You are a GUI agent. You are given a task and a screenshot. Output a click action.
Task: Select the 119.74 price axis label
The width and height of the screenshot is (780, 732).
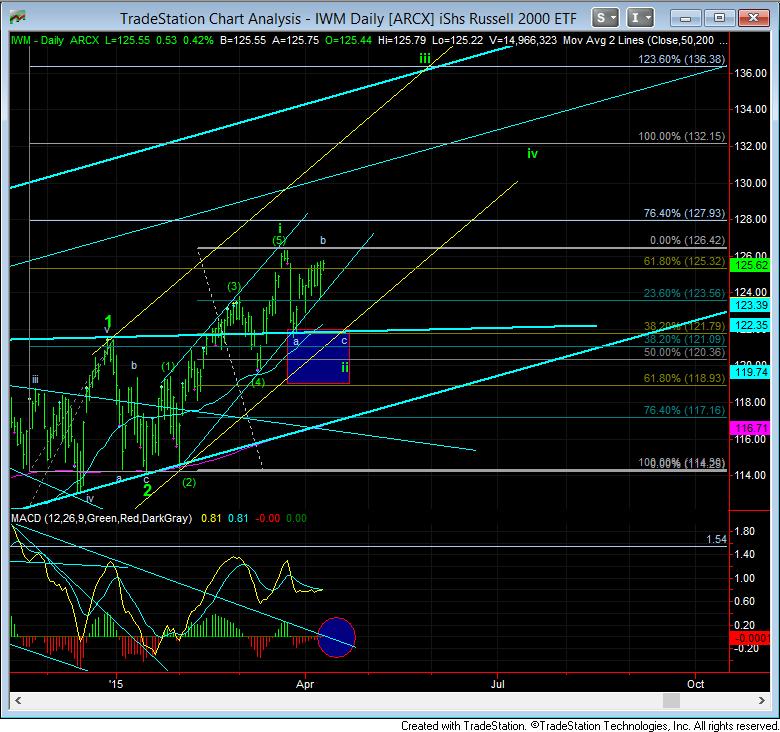751,372
